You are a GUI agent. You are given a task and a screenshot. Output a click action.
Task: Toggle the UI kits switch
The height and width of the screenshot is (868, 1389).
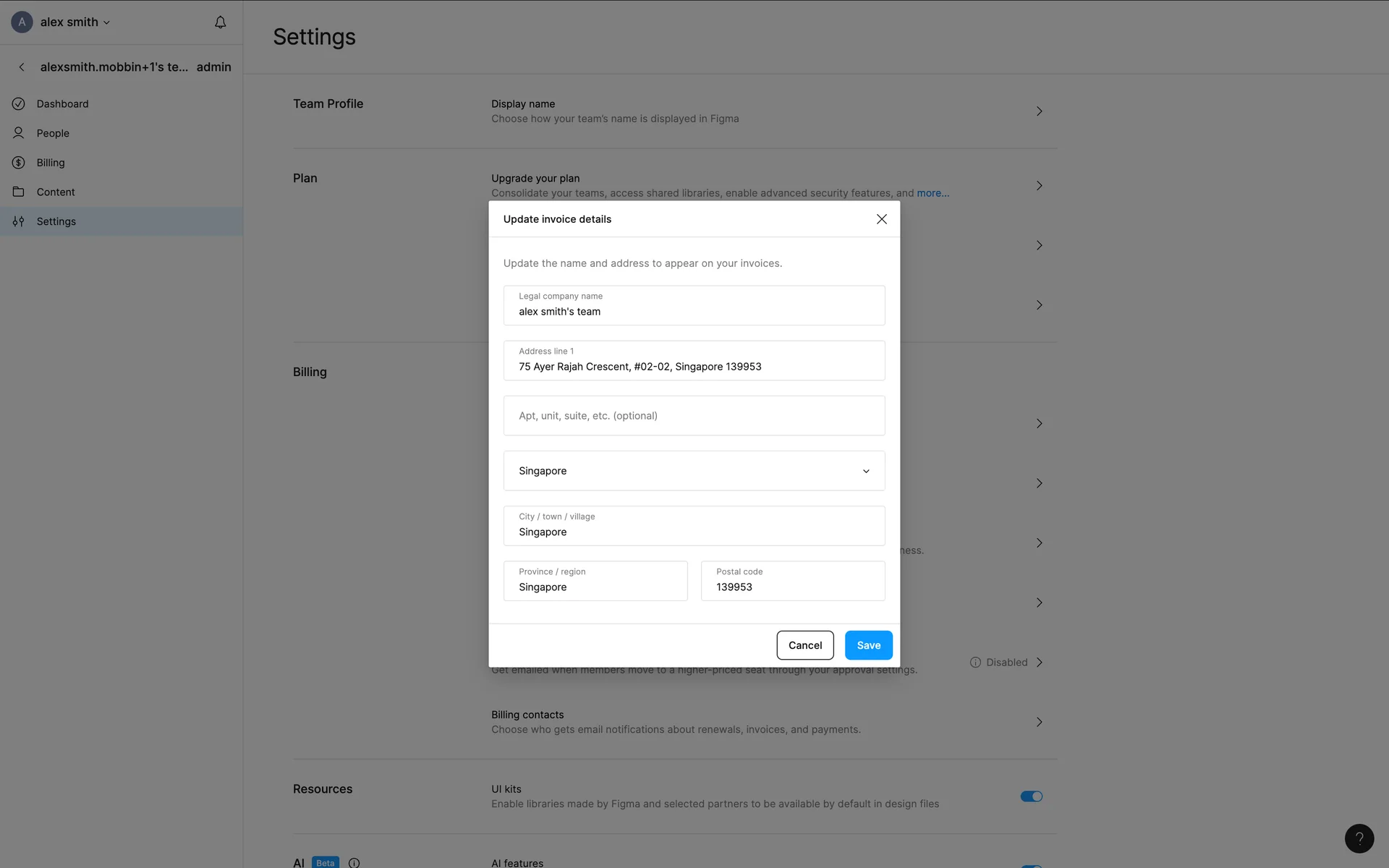[1031, 796]
